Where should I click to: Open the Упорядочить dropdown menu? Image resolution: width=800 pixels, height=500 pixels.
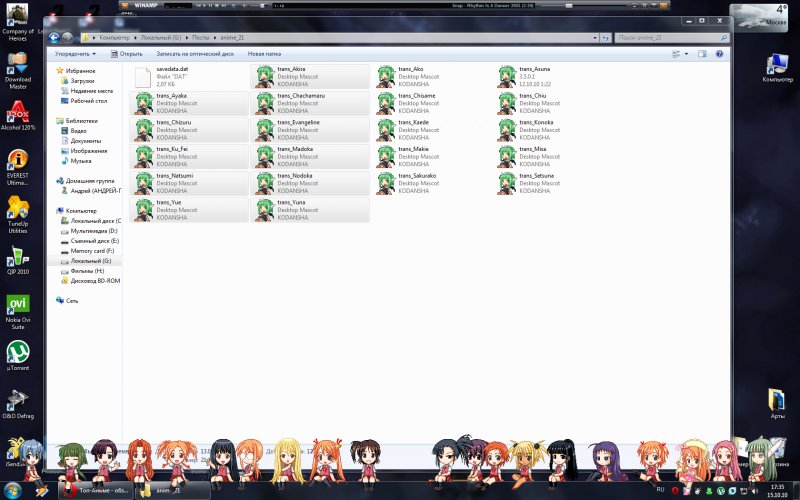click(75, 54)
